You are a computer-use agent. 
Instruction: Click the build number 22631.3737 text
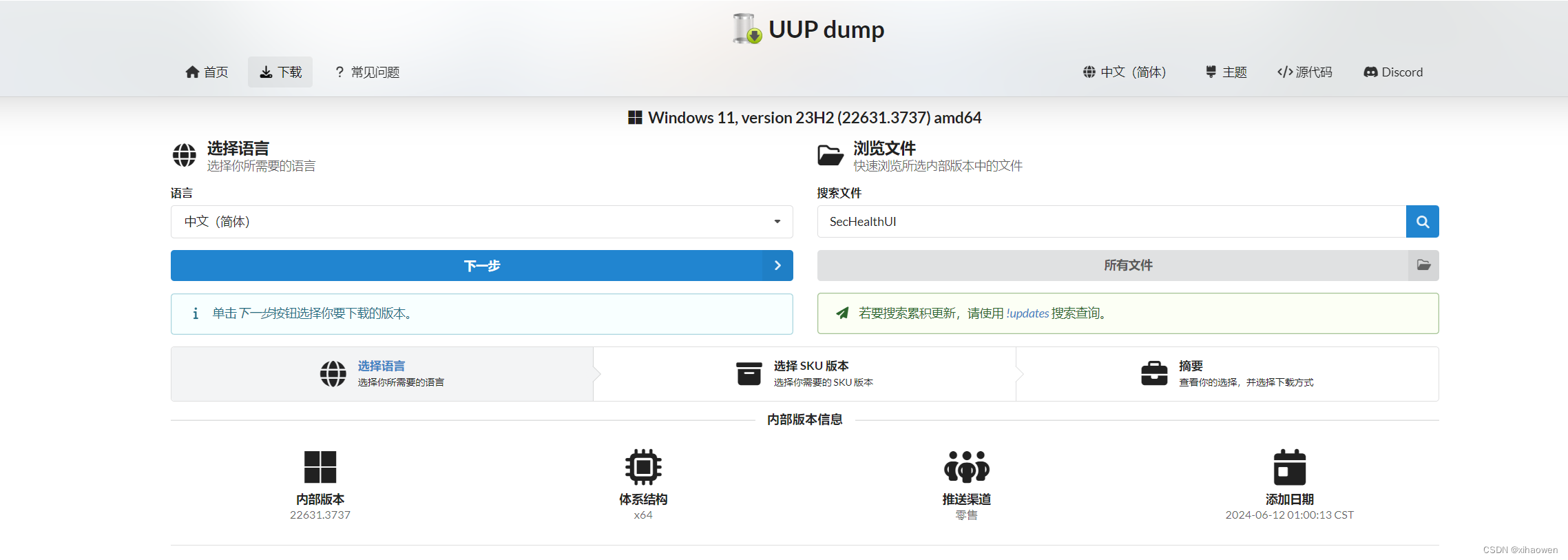(x=320, y=515)
